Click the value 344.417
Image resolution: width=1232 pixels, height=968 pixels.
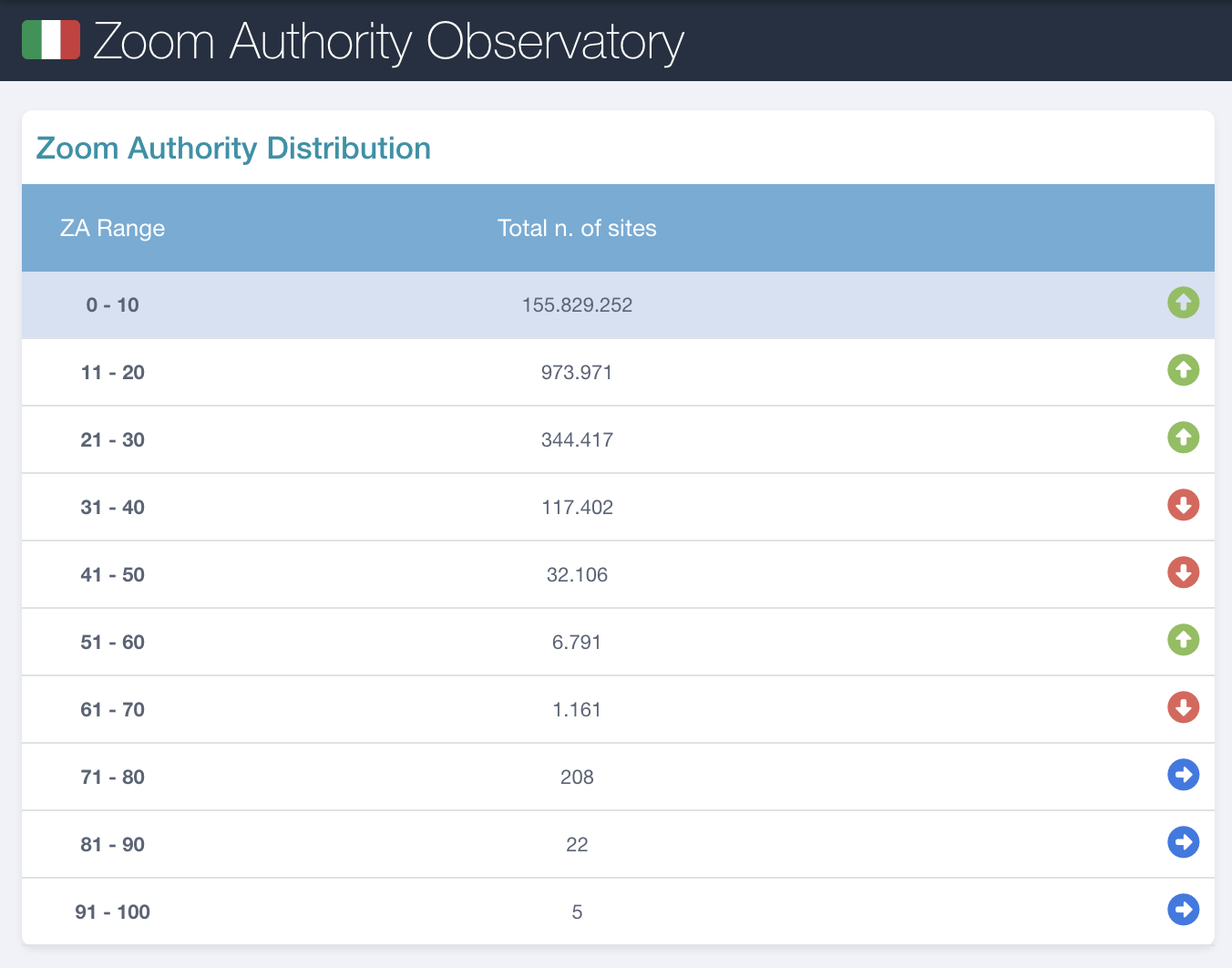[x=577, y=440]
